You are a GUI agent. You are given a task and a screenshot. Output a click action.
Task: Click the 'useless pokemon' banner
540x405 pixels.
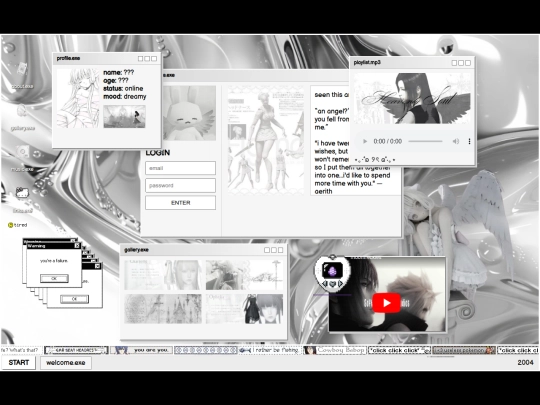coord(464,350)
